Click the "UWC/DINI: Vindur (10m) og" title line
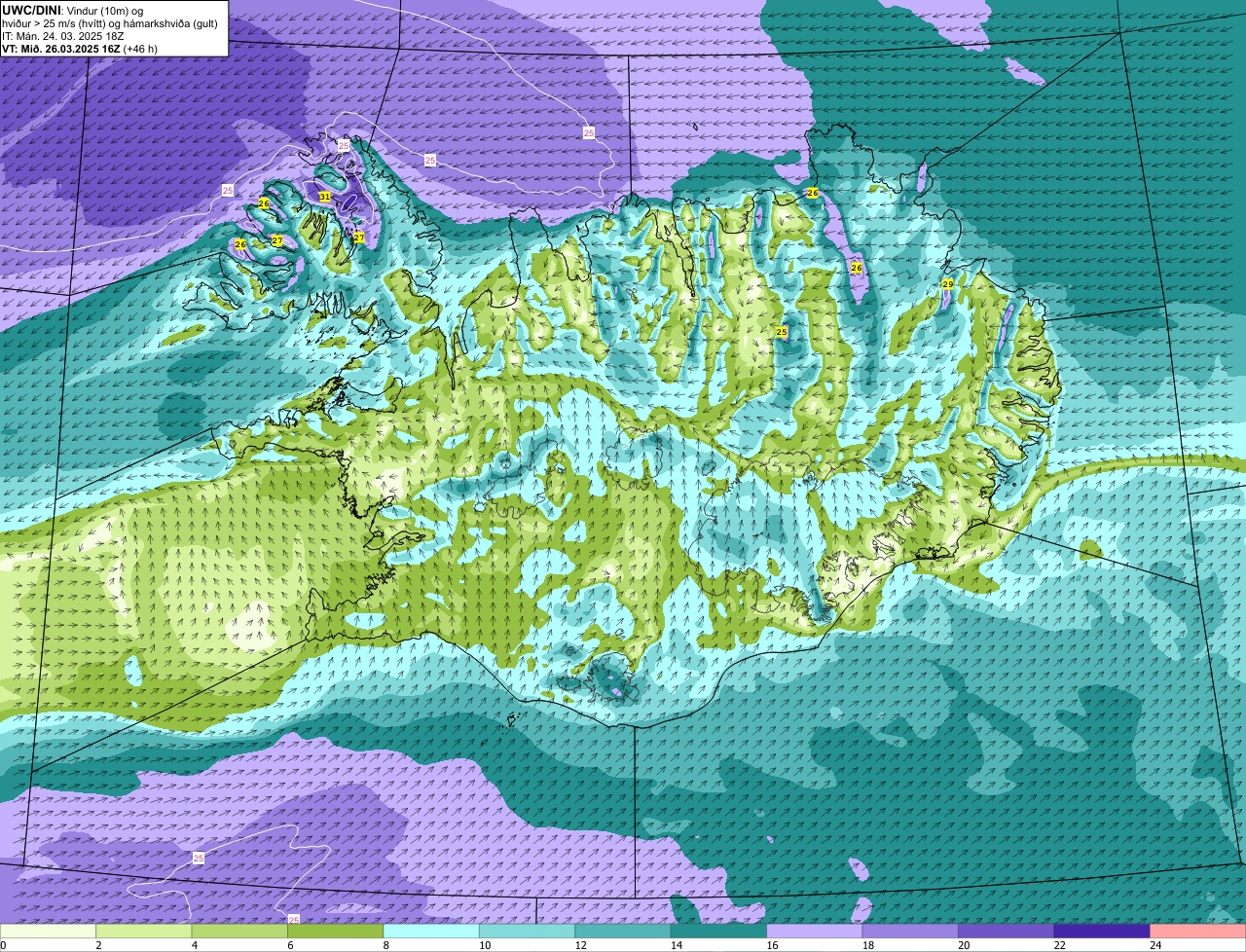Screen dimensions: 1246x952 (73, 10)
